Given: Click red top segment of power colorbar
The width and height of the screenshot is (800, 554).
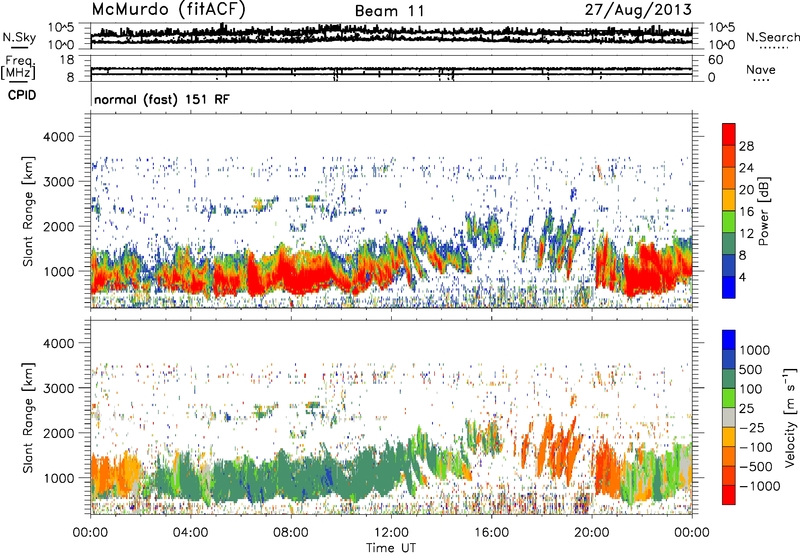Looking at the screenshot, I should click(x=729, y=134).
